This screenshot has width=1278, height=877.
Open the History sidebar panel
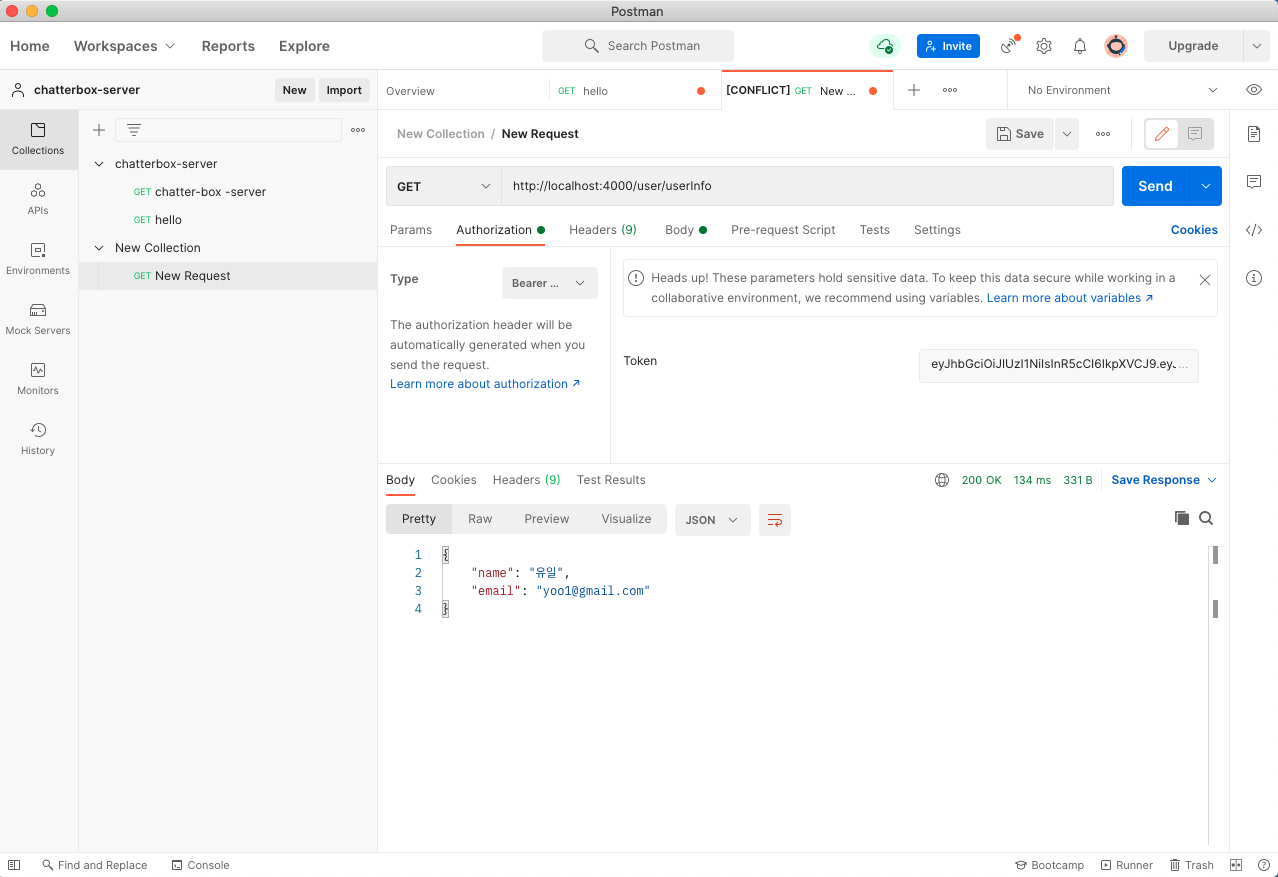pos(38,439)
